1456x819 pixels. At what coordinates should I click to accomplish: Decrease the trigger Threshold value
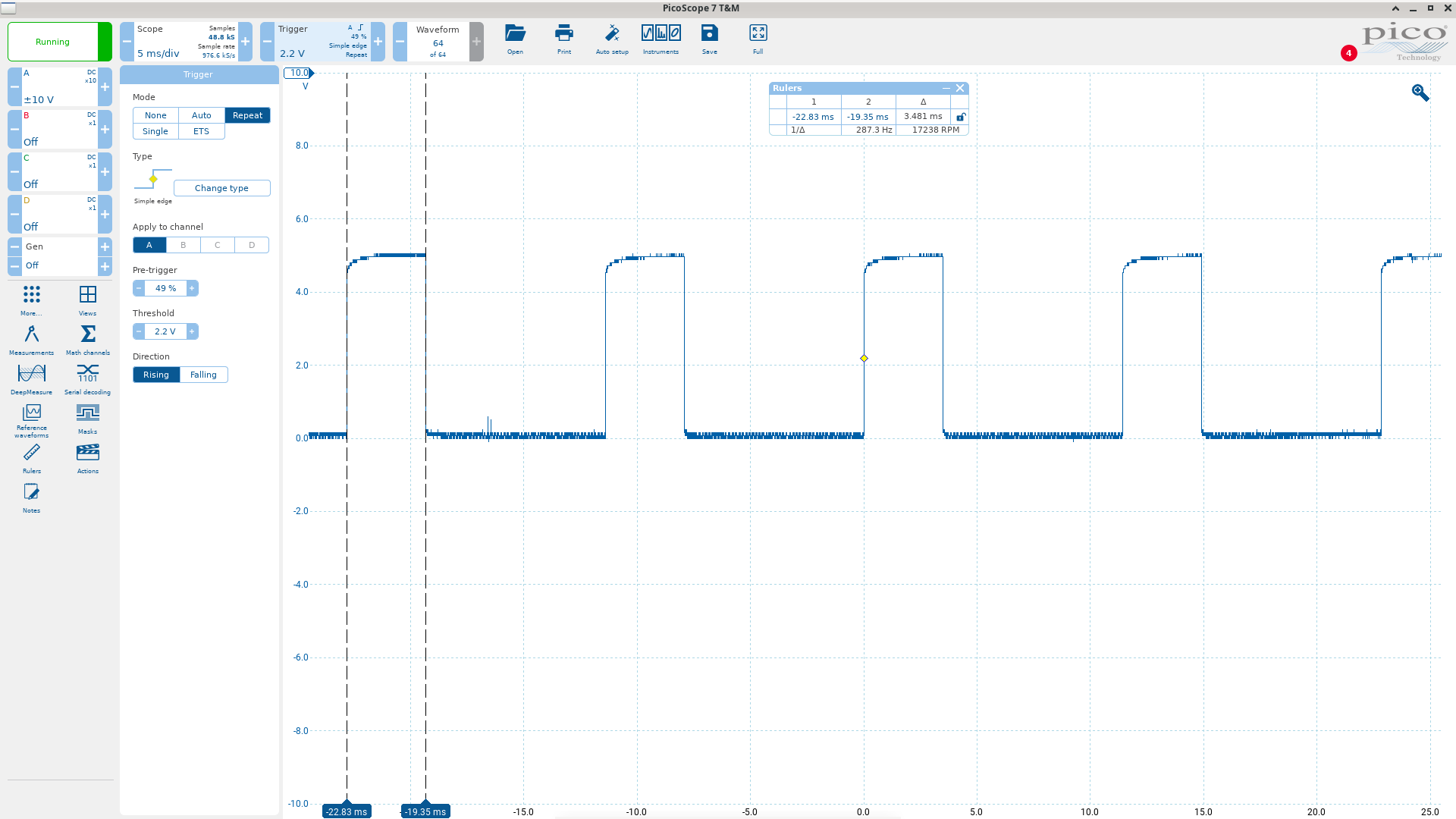click(139, 331)
